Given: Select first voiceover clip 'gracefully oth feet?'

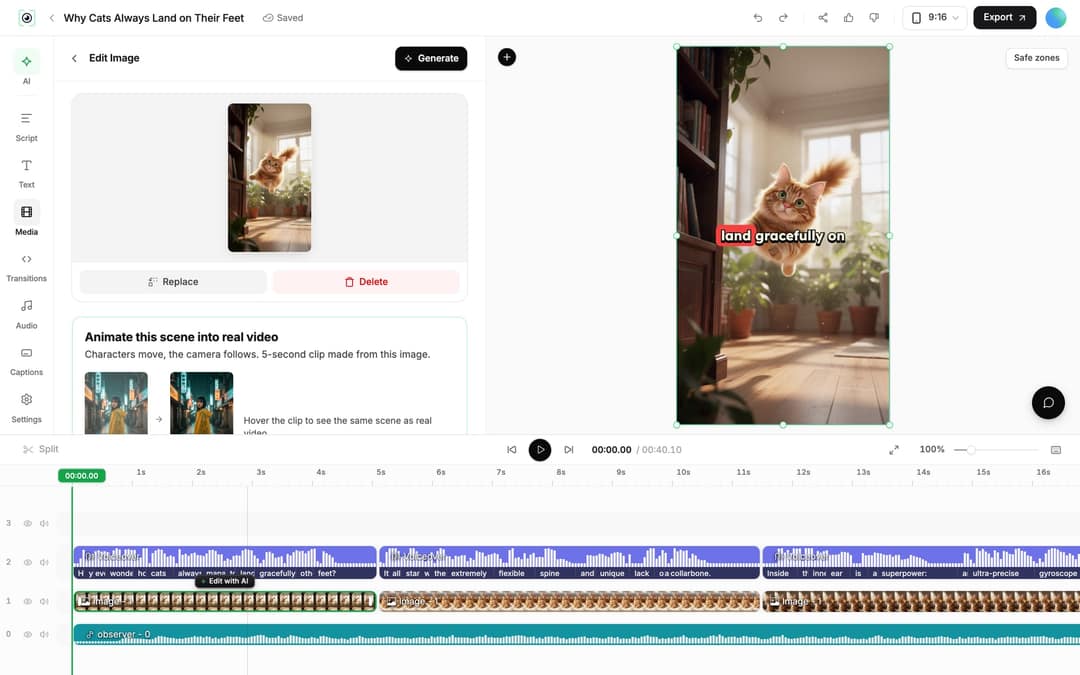Looking at the screenshot, I should (225, 562).
